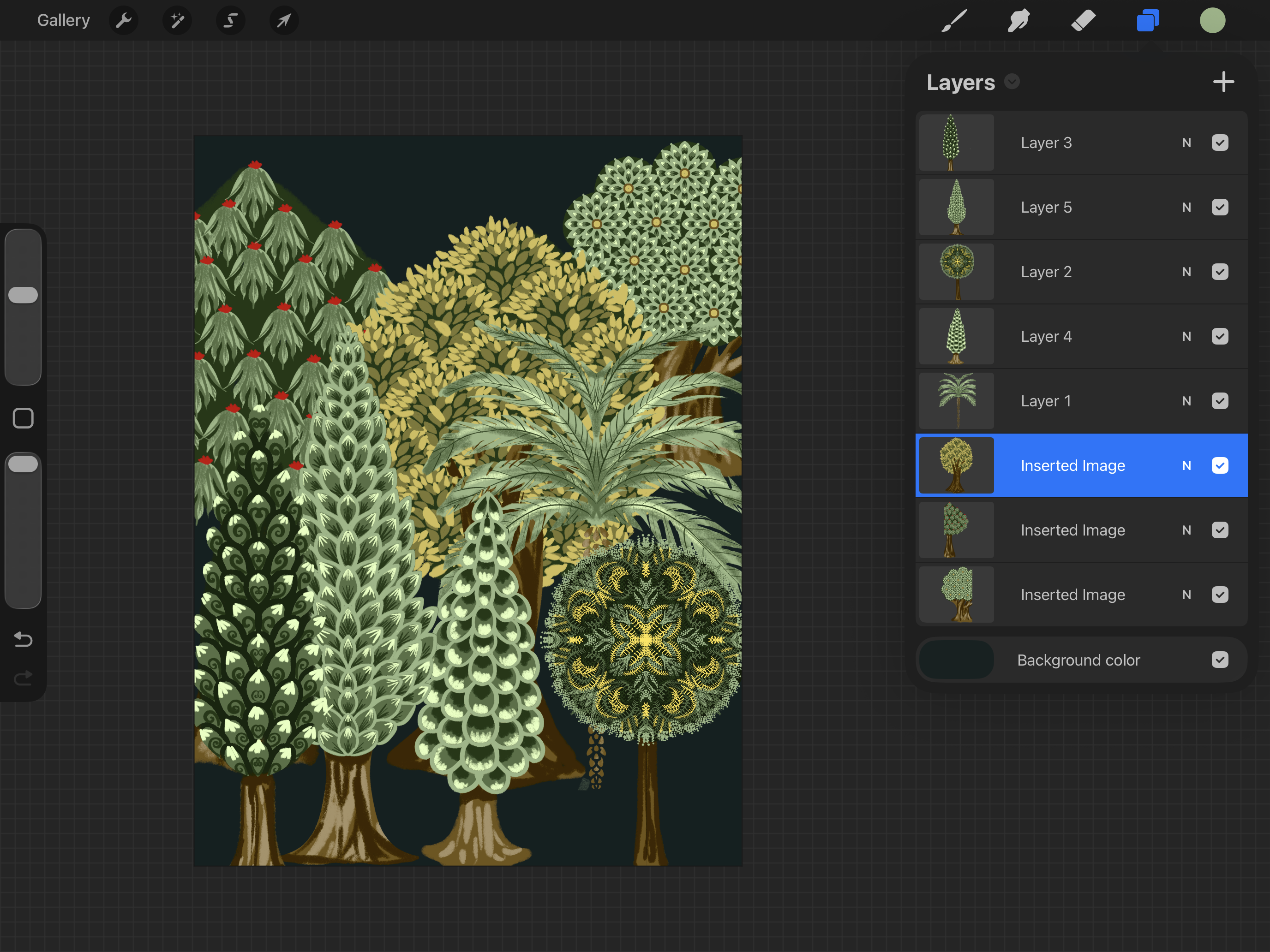The image size is (1270, 952).
Task: Select Layer 1 name
Action: click(1046, 400)
